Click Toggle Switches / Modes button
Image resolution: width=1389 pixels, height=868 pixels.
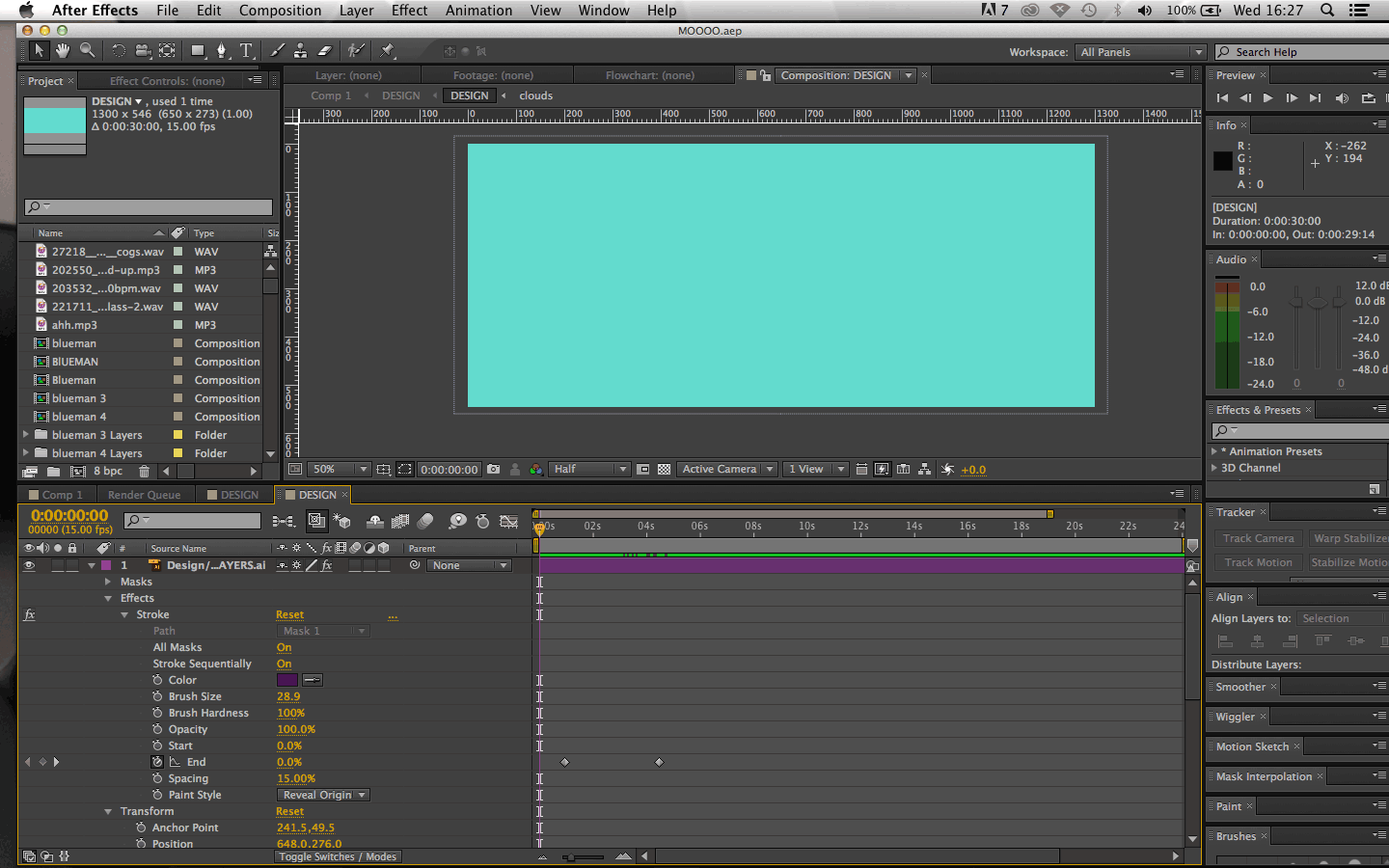pyautogui.click(x=338, y=856)
